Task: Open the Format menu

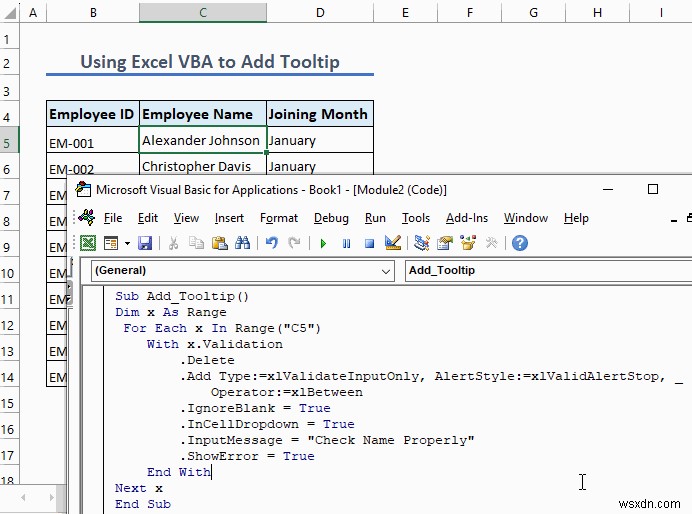Action: pyautogui.click(x=279, y=218)
